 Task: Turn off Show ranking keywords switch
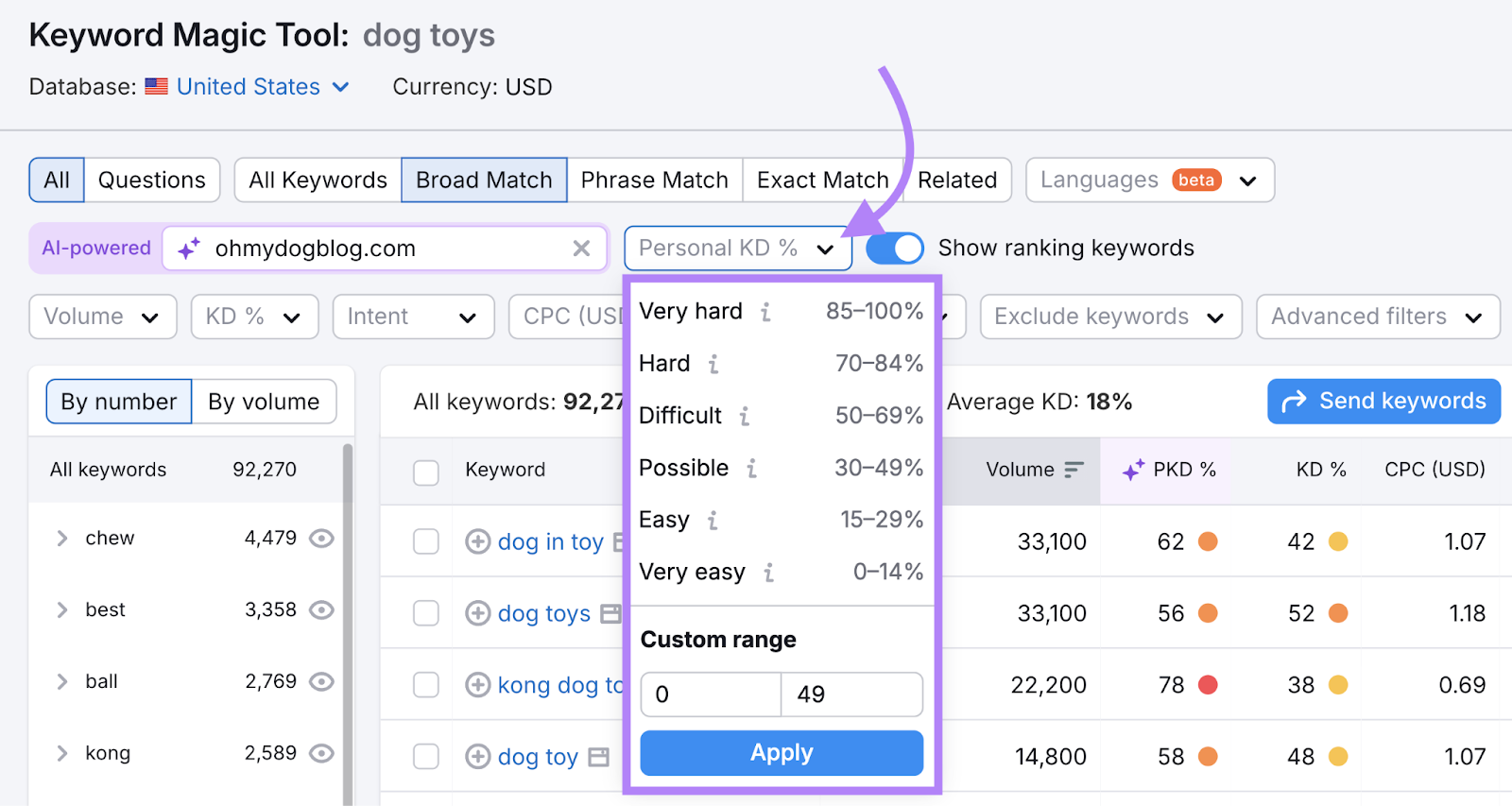click(894, 249)
